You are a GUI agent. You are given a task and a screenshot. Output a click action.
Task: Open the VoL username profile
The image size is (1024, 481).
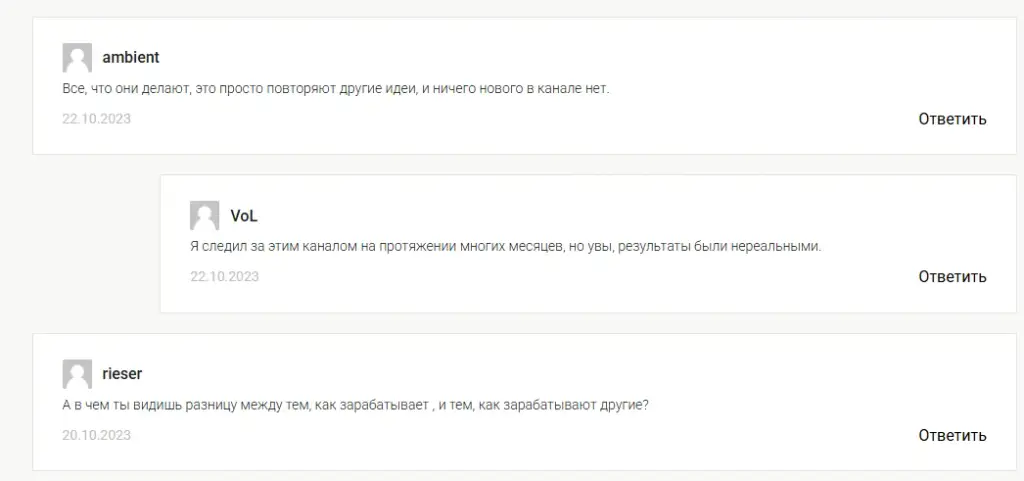point(244,216)
